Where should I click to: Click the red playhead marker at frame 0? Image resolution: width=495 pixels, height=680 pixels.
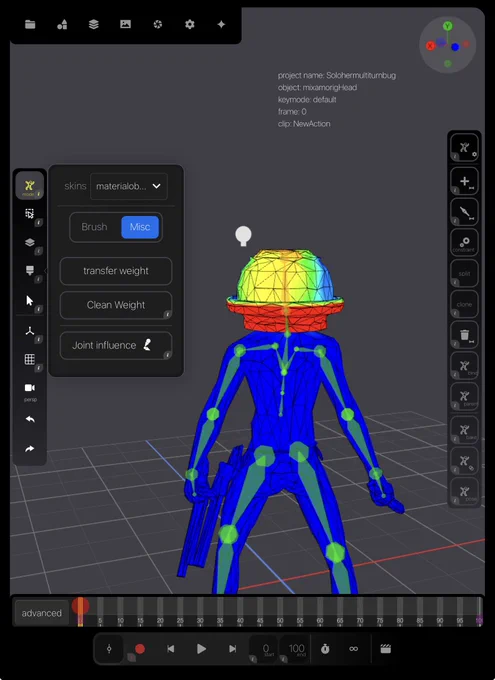click(80, 605)
